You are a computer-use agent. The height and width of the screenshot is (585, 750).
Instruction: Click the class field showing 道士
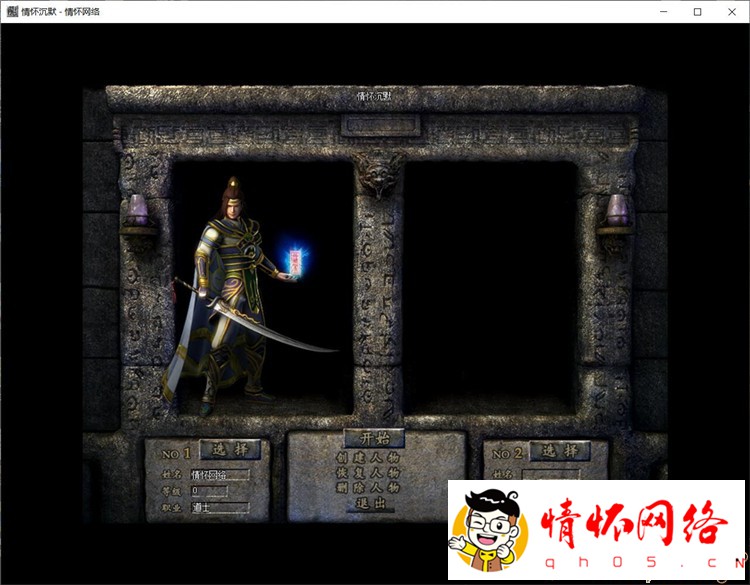(x=219, y=508)
